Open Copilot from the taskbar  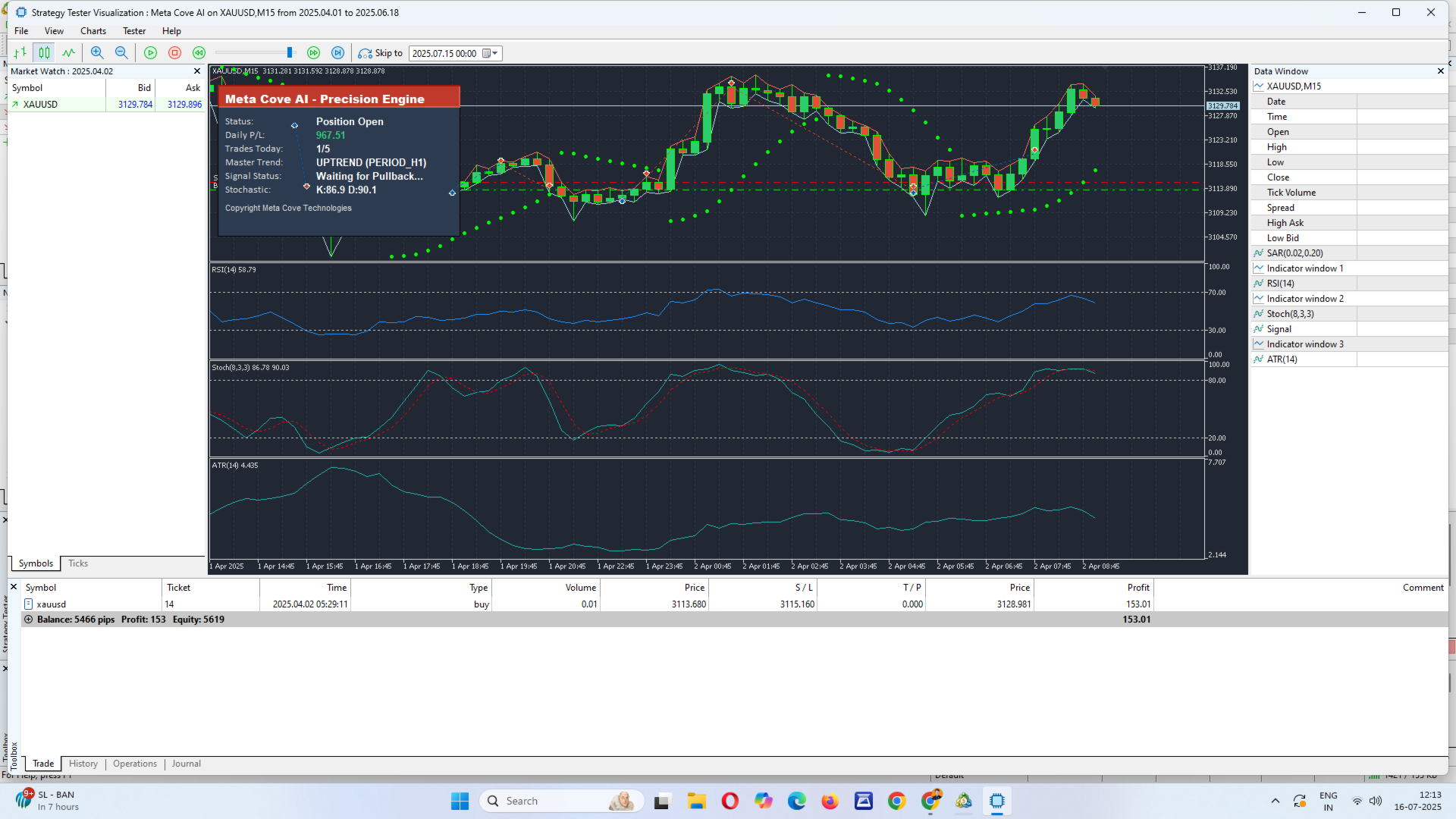click(x=763, y=801)
